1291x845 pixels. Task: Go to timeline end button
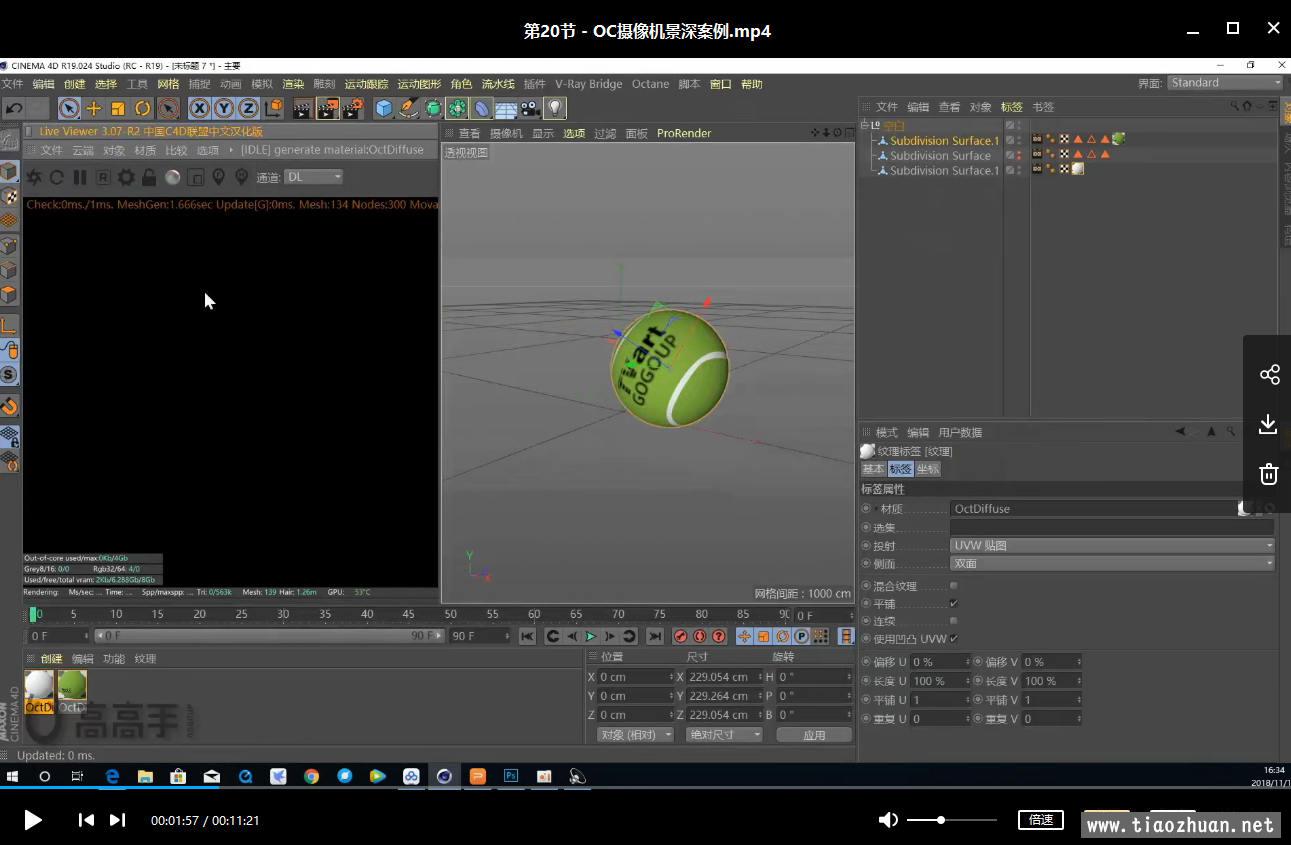click(x=655, y=636)
